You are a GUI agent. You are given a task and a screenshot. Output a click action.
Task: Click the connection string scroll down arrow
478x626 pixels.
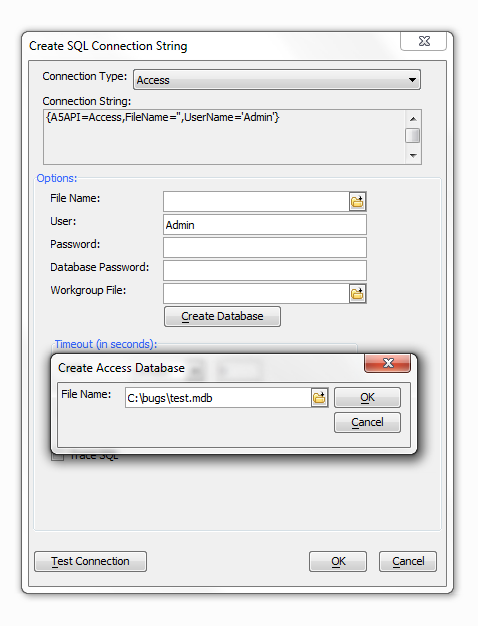click(x=413, y=156)
